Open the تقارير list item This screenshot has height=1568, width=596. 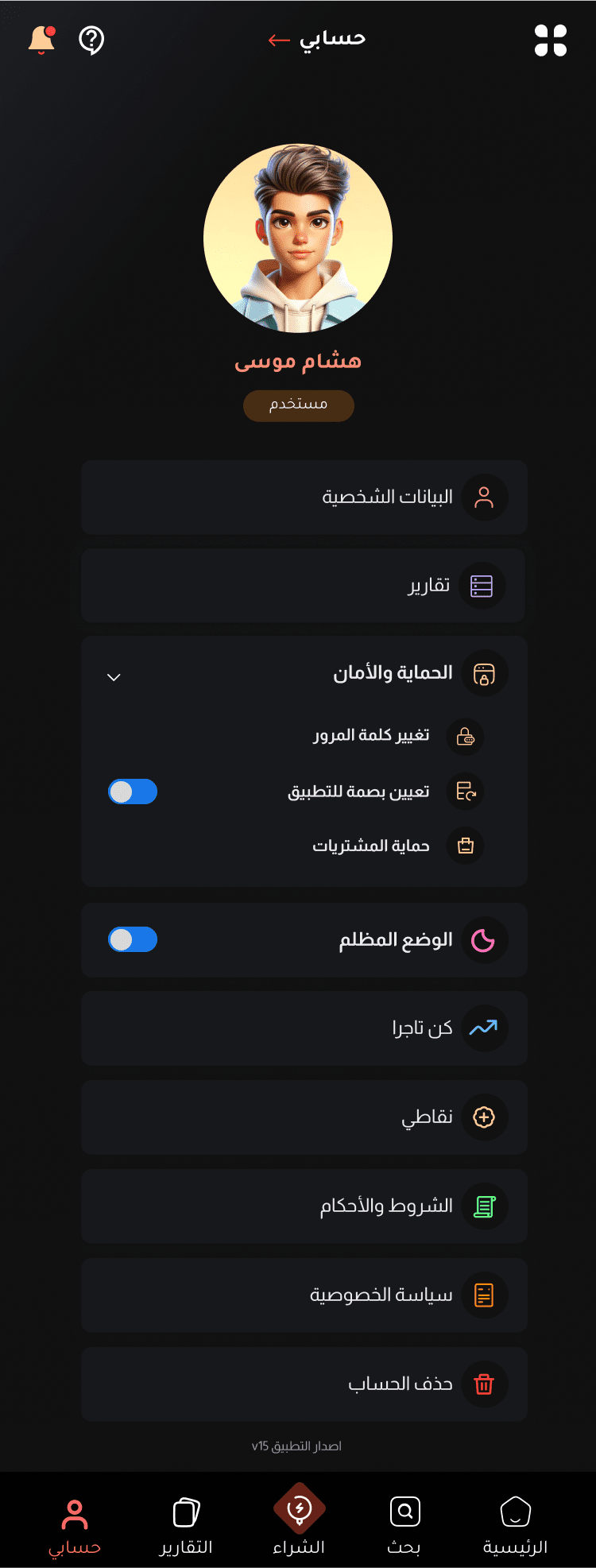tap(303, 586)
